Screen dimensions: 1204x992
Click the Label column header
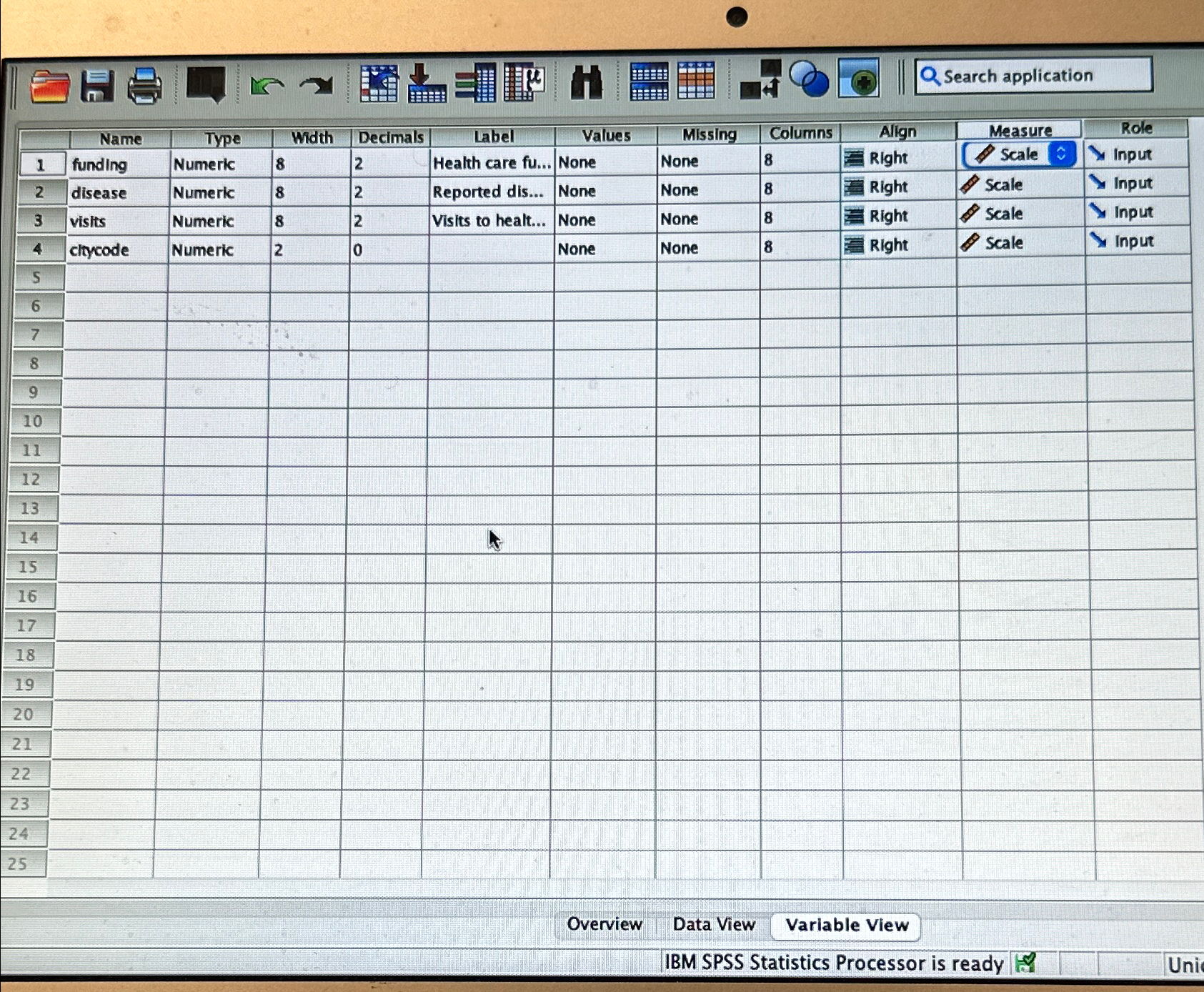(493, 137)
